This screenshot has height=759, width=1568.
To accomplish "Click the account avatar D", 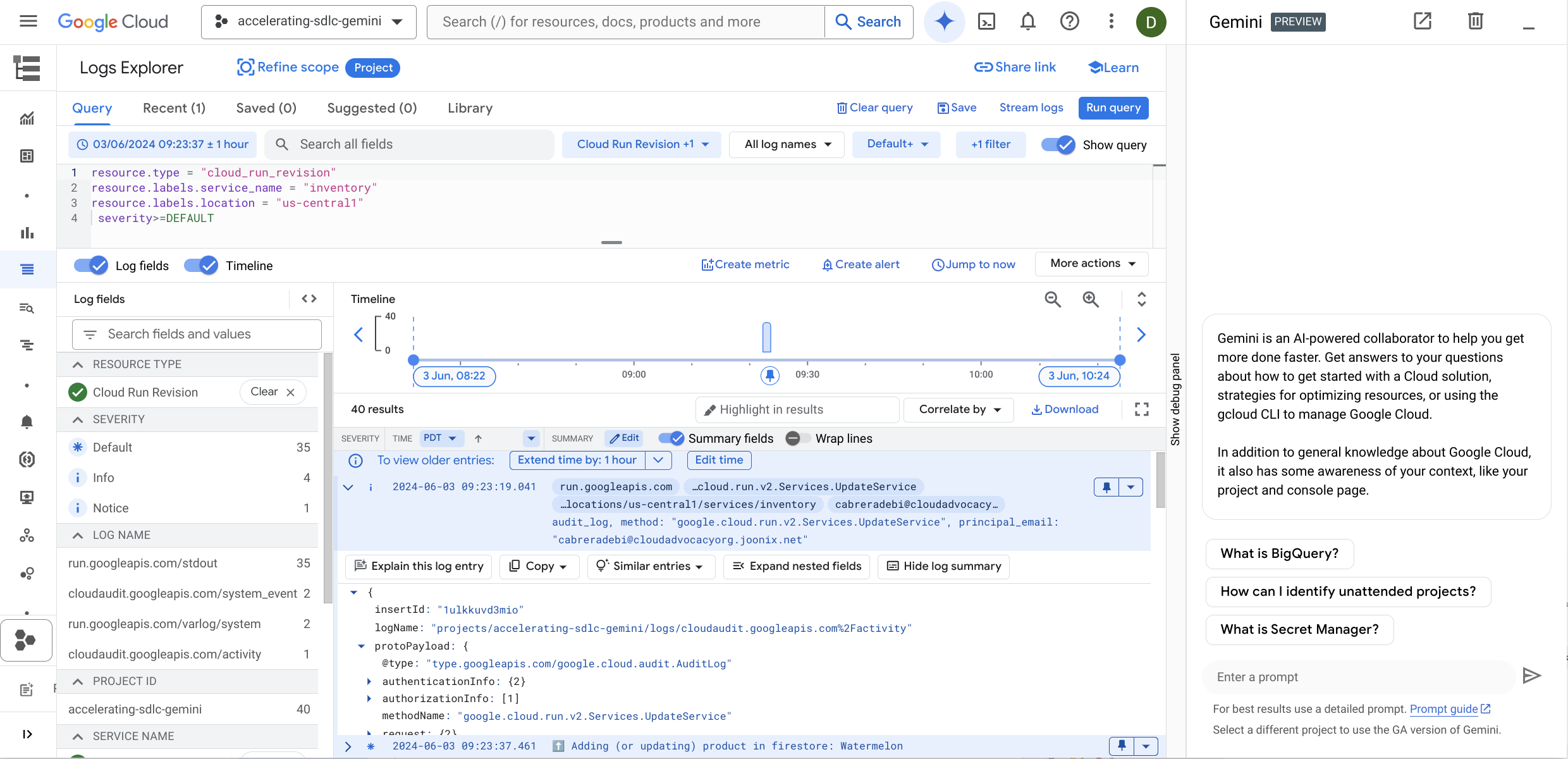I will coord(1151,22).
